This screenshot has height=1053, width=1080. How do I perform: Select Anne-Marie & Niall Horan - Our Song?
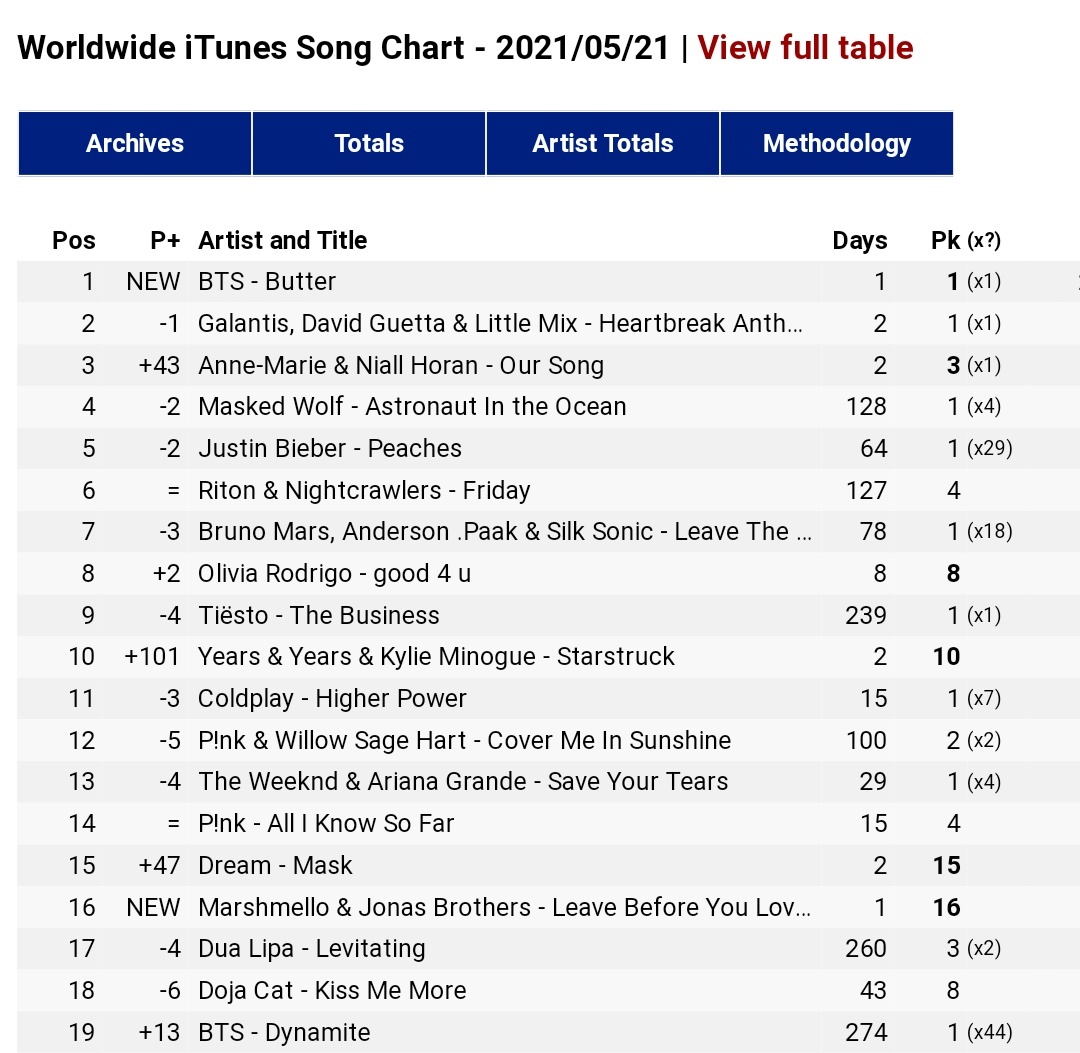tap(401, 366)
